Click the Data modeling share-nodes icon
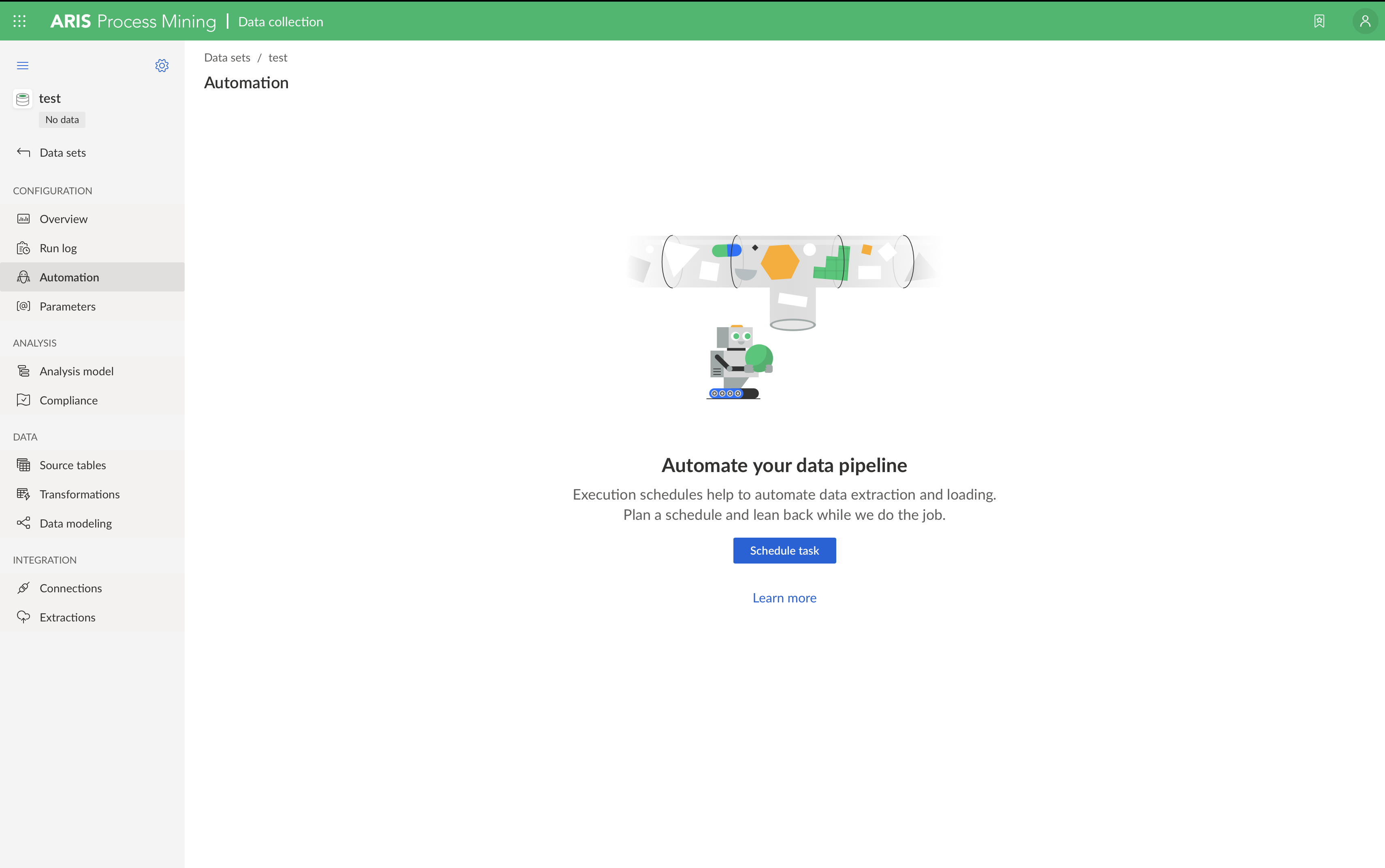Screen dimensions: 1385x868 (23, 523)
